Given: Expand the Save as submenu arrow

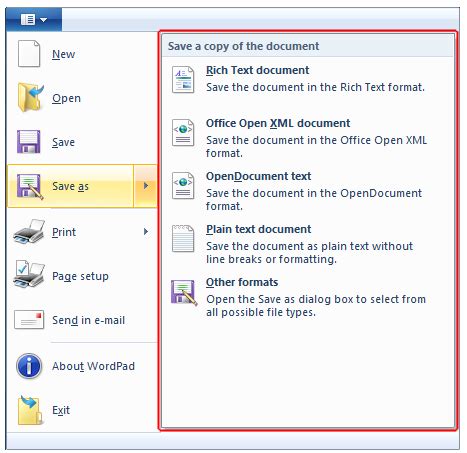Looking at the screenshot, I should pos(145,186).
